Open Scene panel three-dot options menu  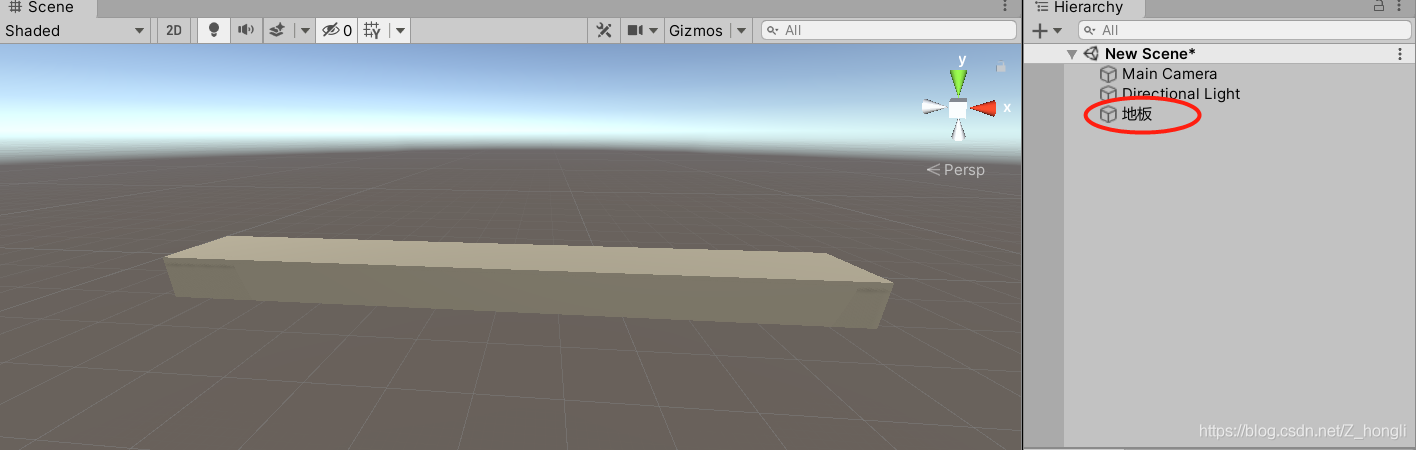(1005, 7)
